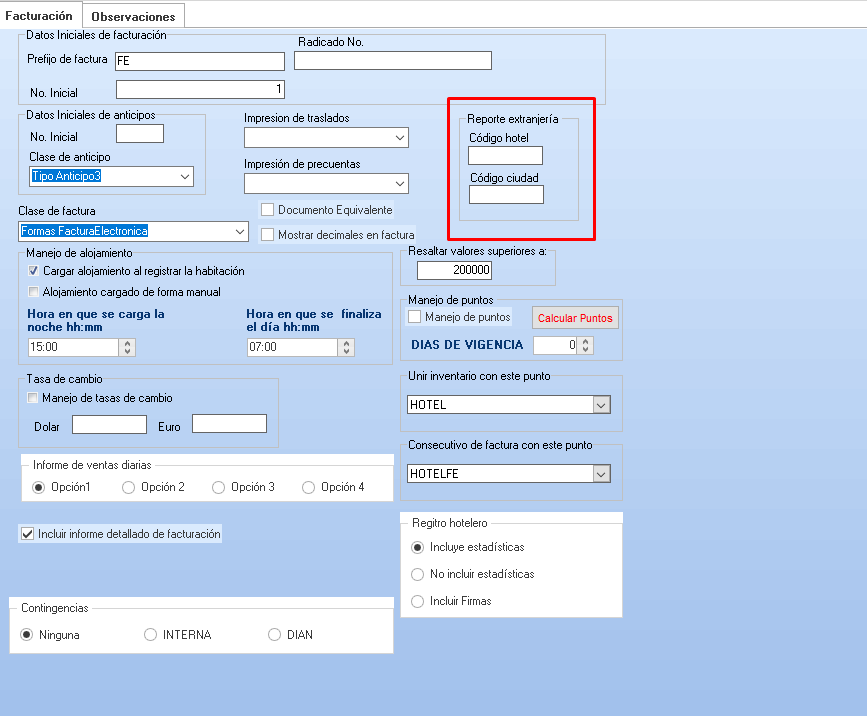
Task: Select Opción 3 for daily sales report
Action: pyautogui.click(x=218, y=487)
